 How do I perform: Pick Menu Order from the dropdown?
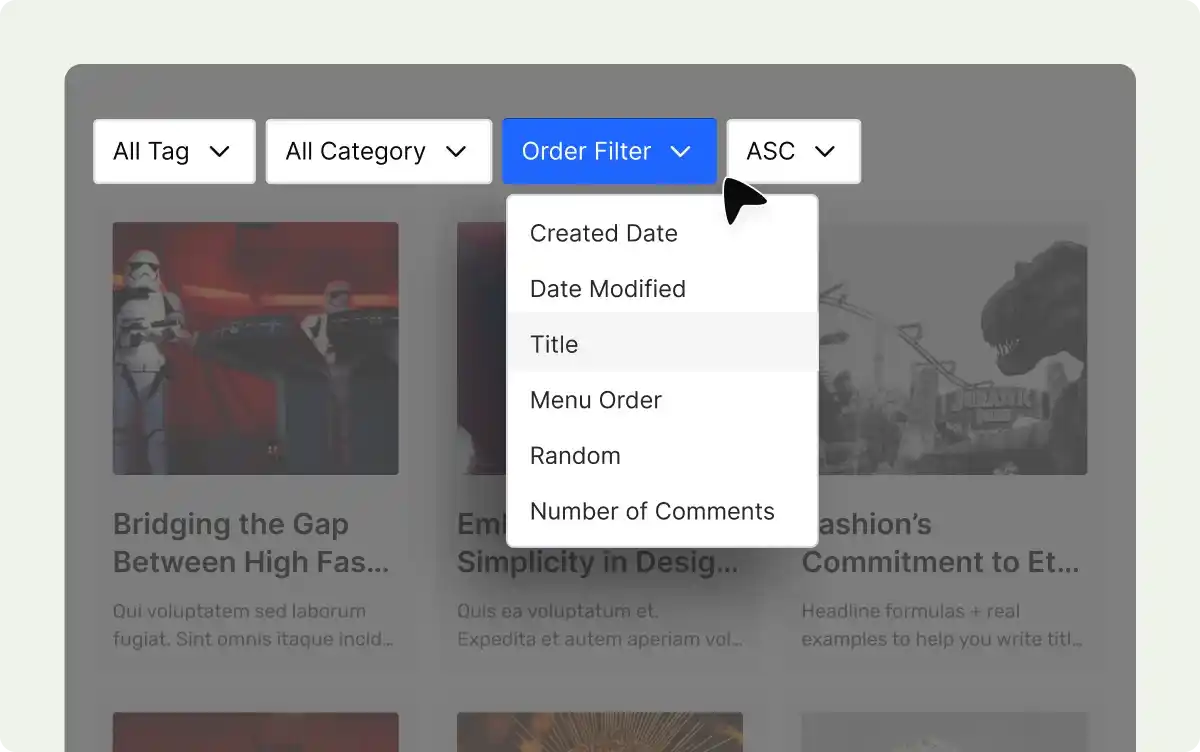pos(596,400)
